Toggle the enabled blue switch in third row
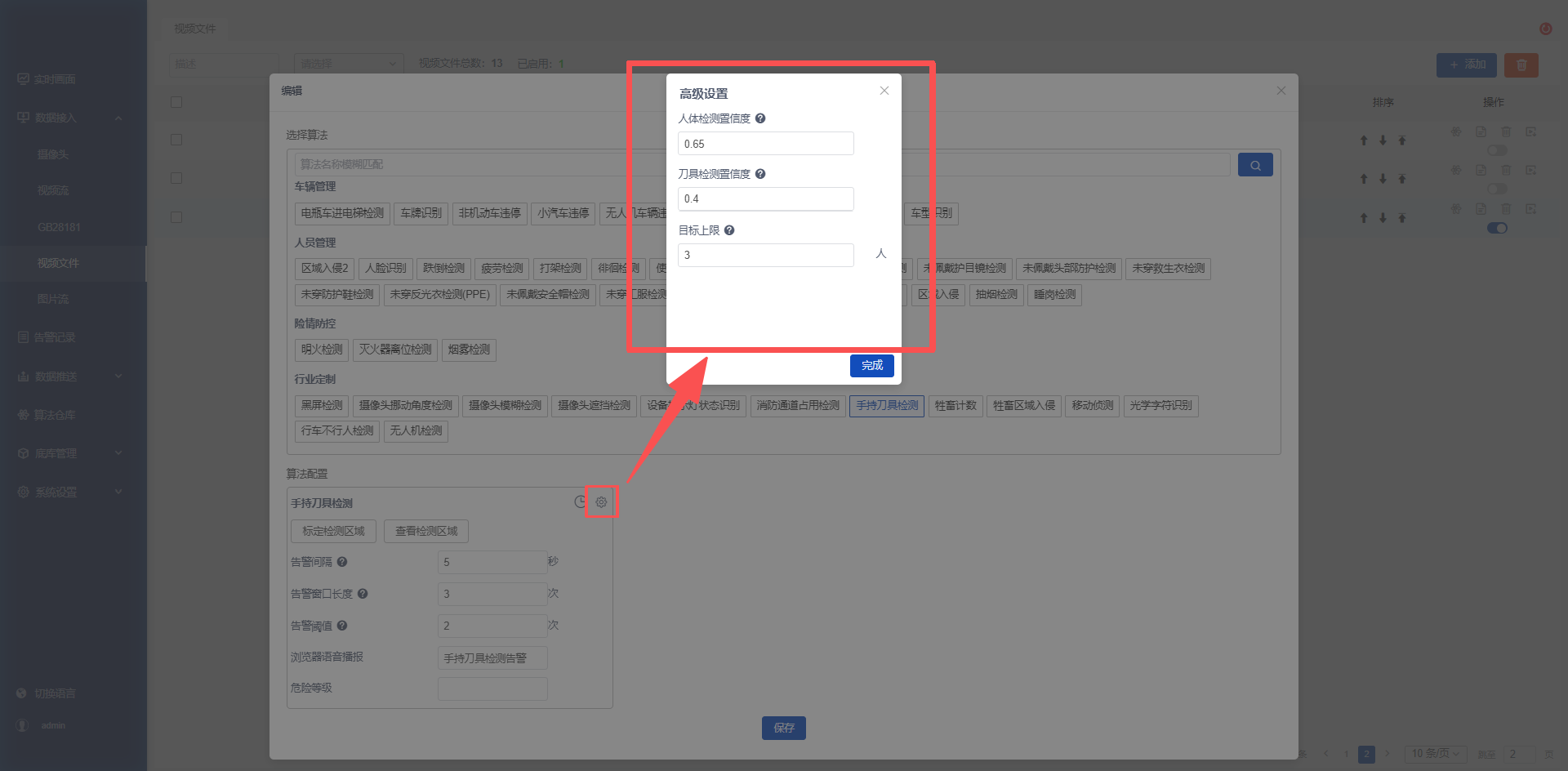 1497,228
